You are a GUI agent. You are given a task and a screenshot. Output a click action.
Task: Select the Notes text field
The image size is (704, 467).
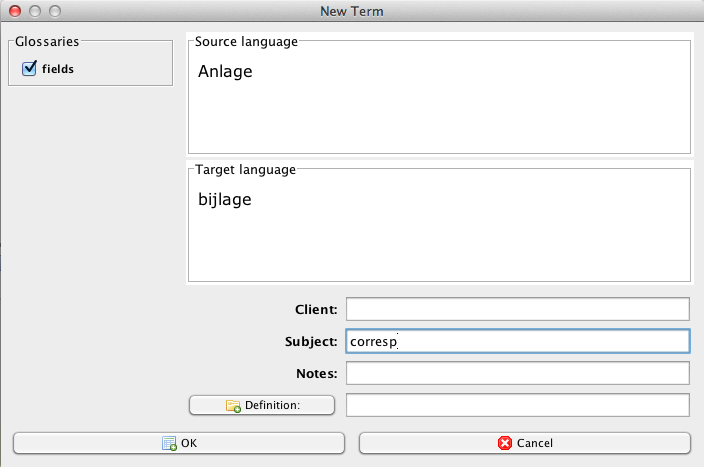coord(517,373)
